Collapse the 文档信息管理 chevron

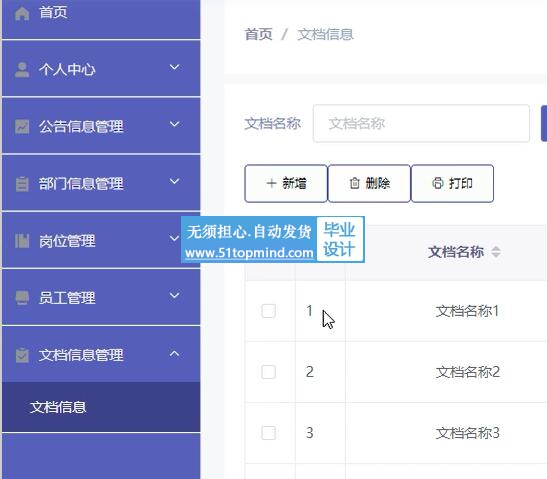[174, 353]
